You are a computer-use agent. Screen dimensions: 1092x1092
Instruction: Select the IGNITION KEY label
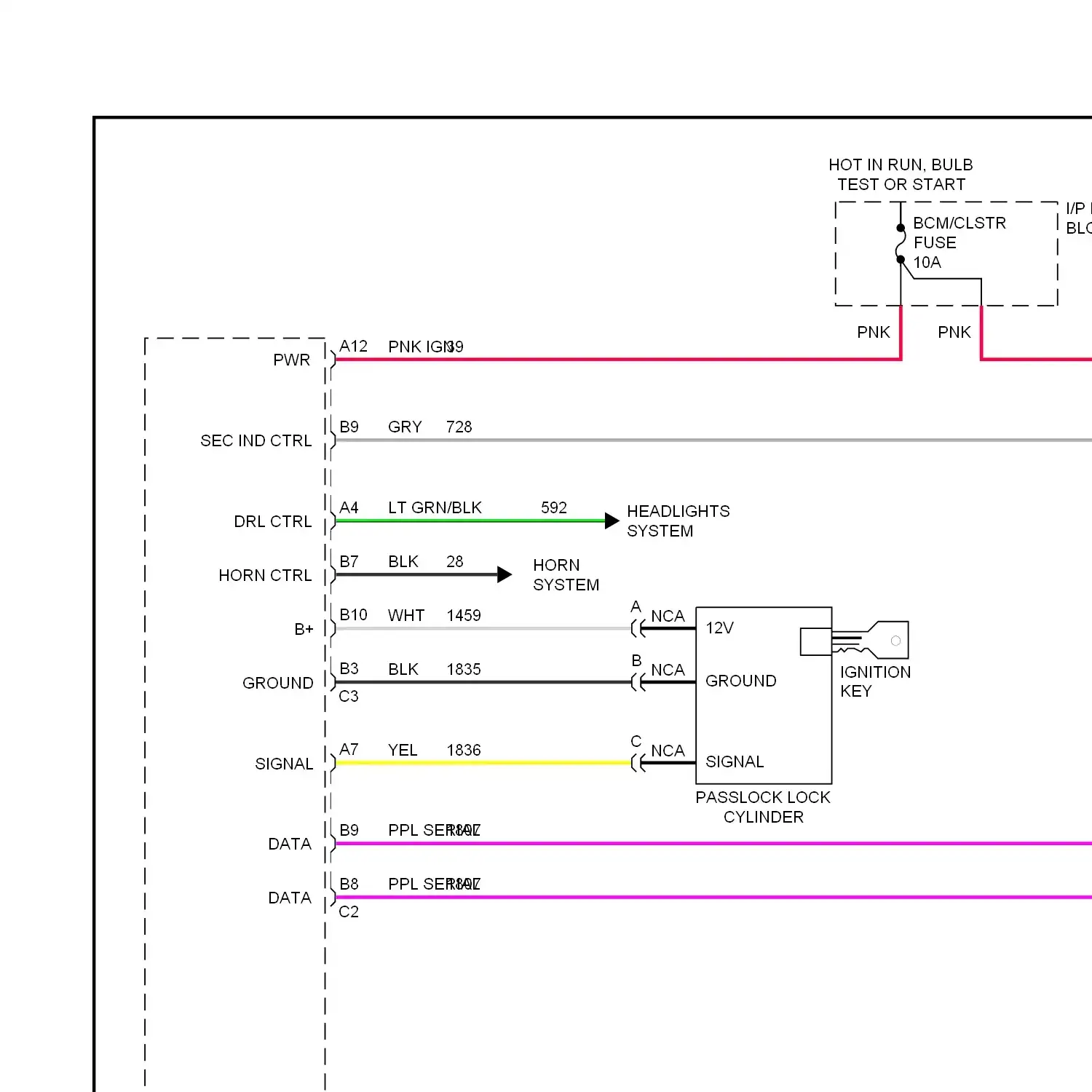coord(875,681)
